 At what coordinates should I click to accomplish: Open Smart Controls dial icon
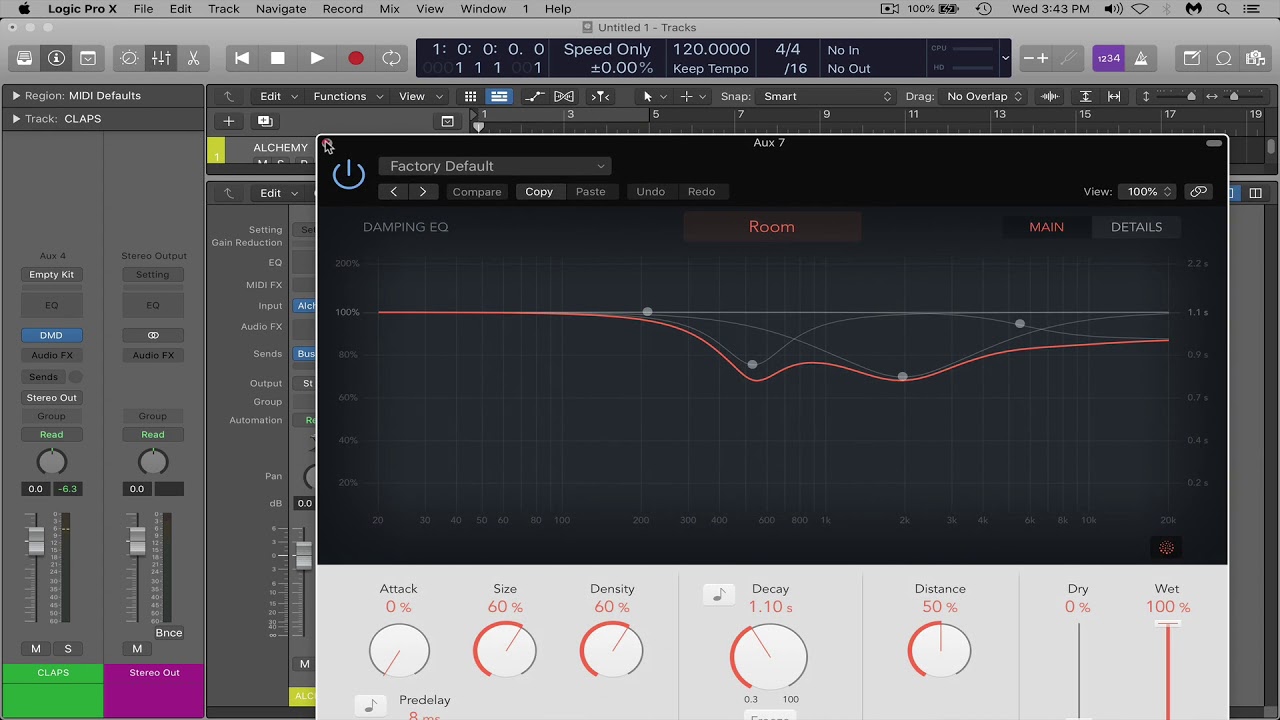[x=129, y=58]
